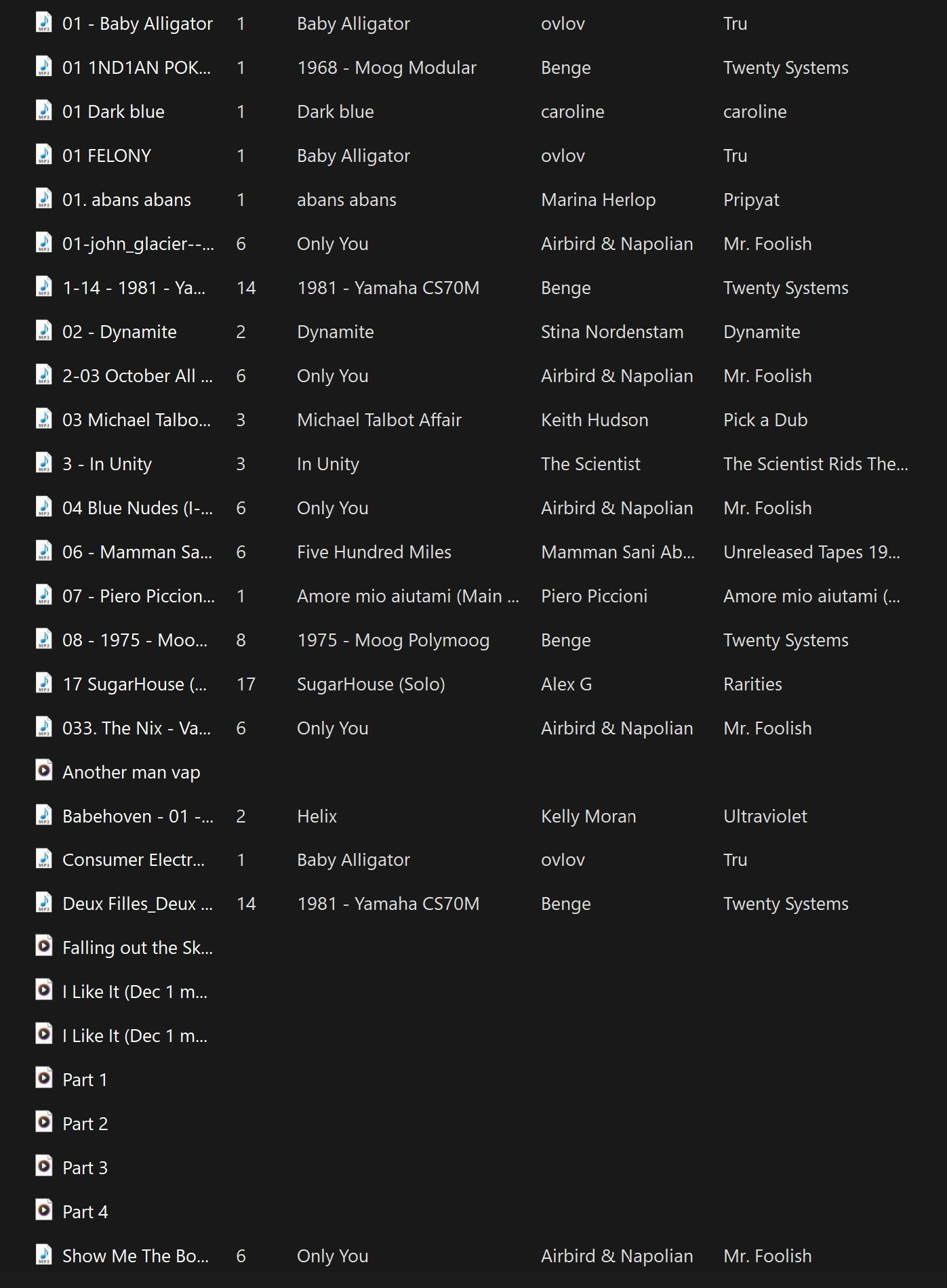
Task: Select the video icon for Falling out the Sk...
Action: click(x=44, y=947)
